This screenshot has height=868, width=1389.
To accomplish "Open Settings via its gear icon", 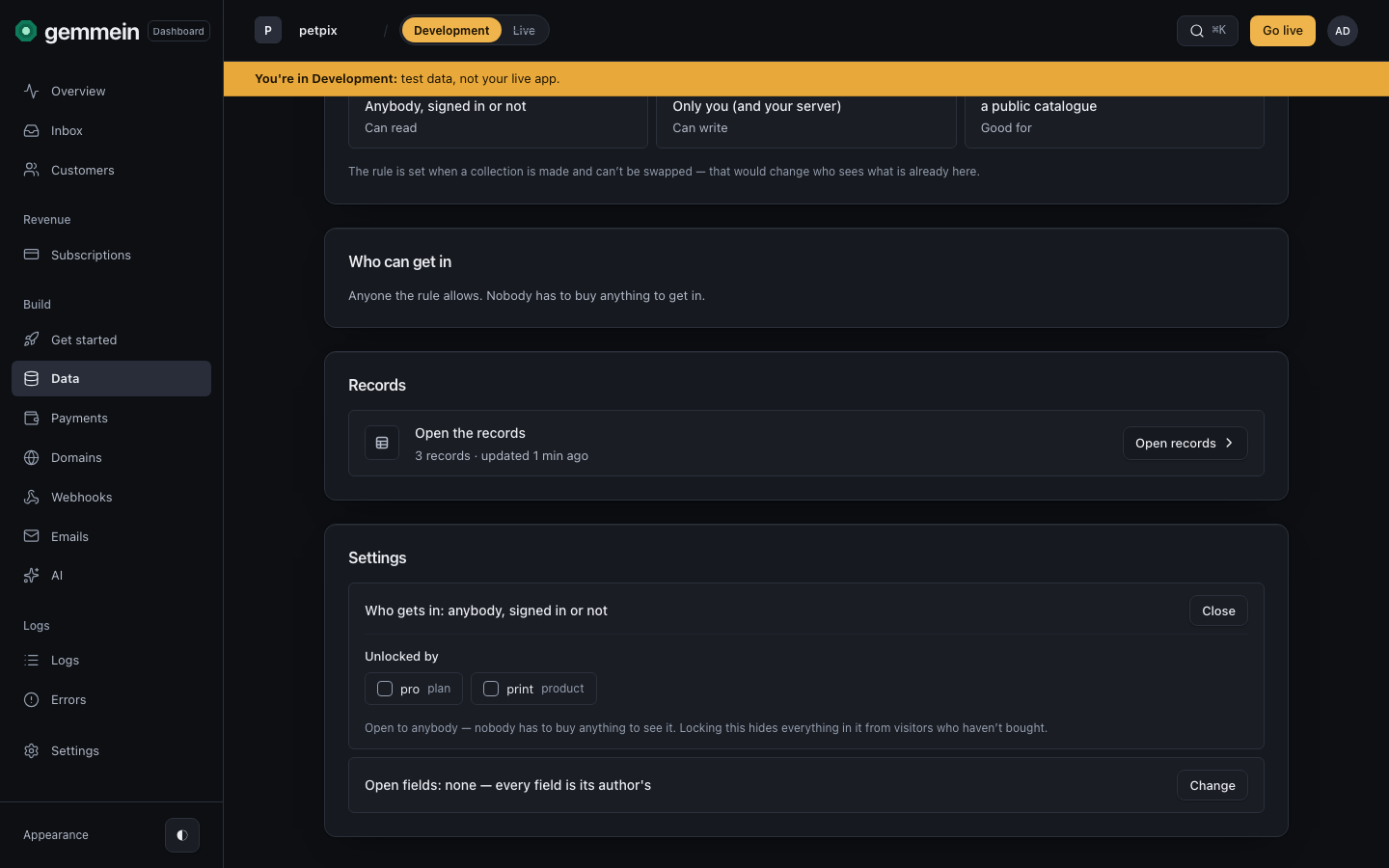I will click(x=32, y=750).
